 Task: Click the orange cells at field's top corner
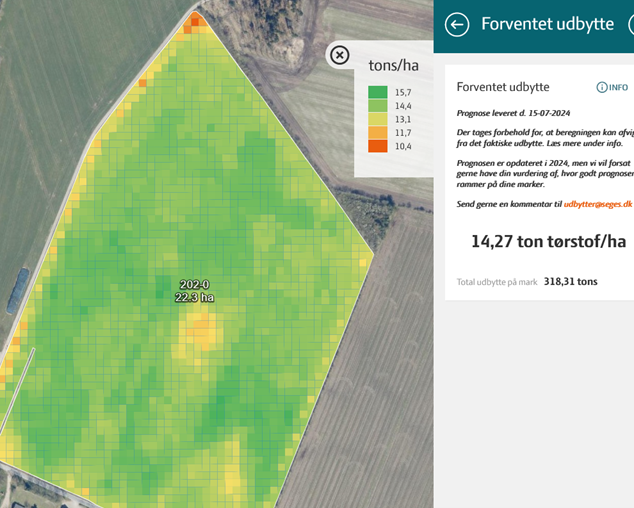(197, 19)
